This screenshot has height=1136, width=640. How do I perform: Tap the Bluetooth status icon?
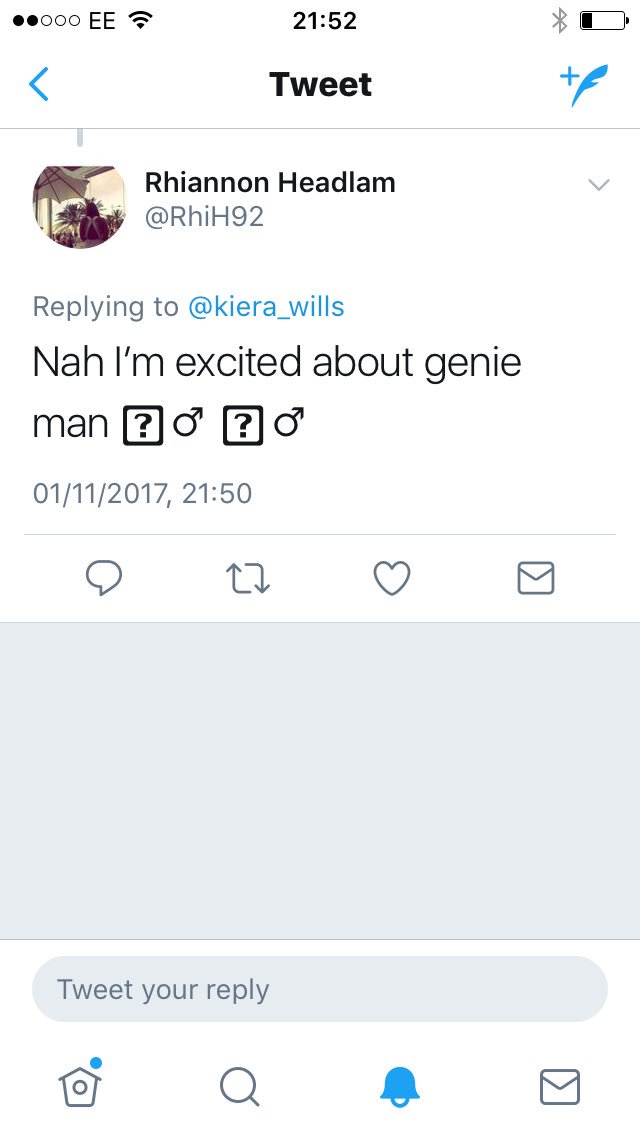pyautogui.click(x=560, y=20)
